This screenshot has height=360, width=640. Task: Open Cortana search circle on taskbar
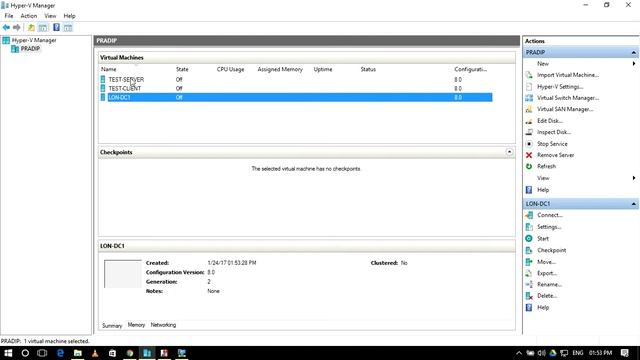pos(25,353)
